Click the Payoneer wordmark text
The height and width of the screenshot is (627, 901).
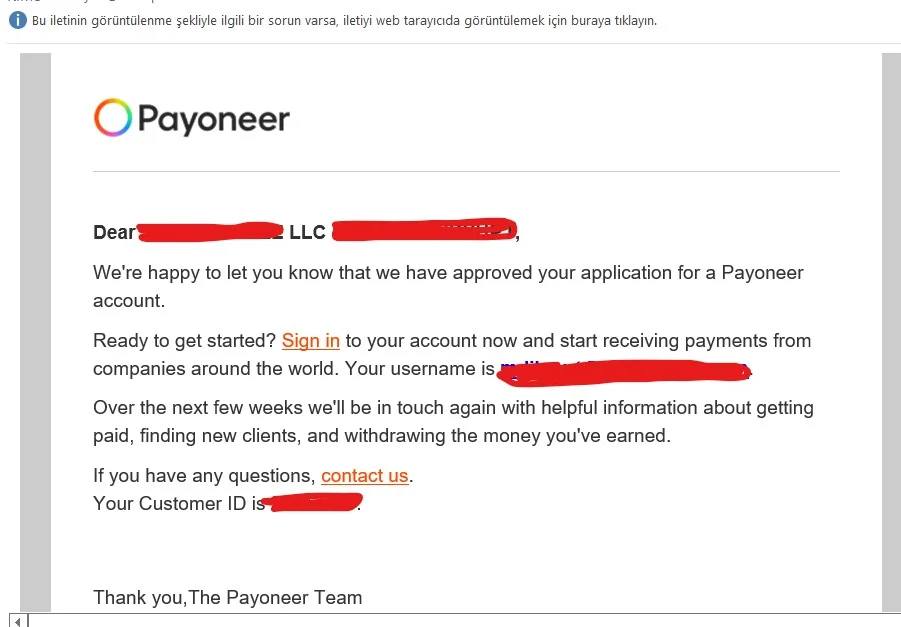point(214,119)
